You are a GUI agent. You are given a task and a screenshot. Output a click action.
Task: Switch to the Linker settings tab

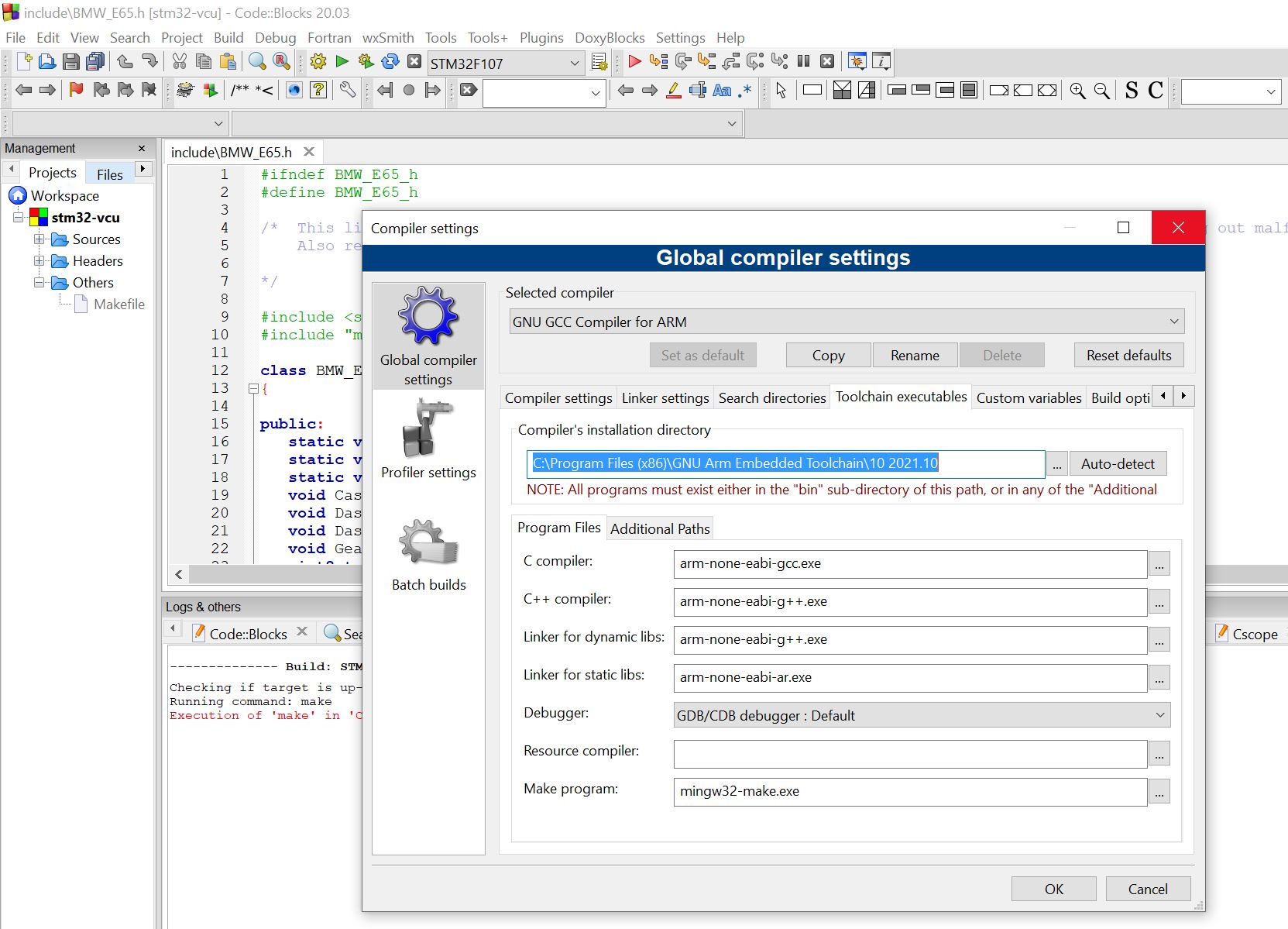coord(665,397)
